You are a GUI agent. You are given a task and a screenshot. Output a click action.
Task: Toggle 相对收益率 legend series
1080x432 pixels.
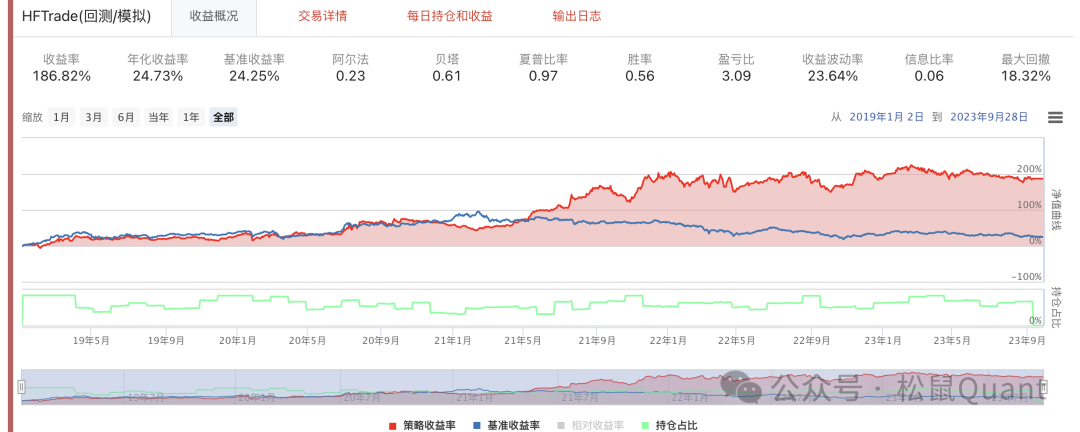click(591, 425)
